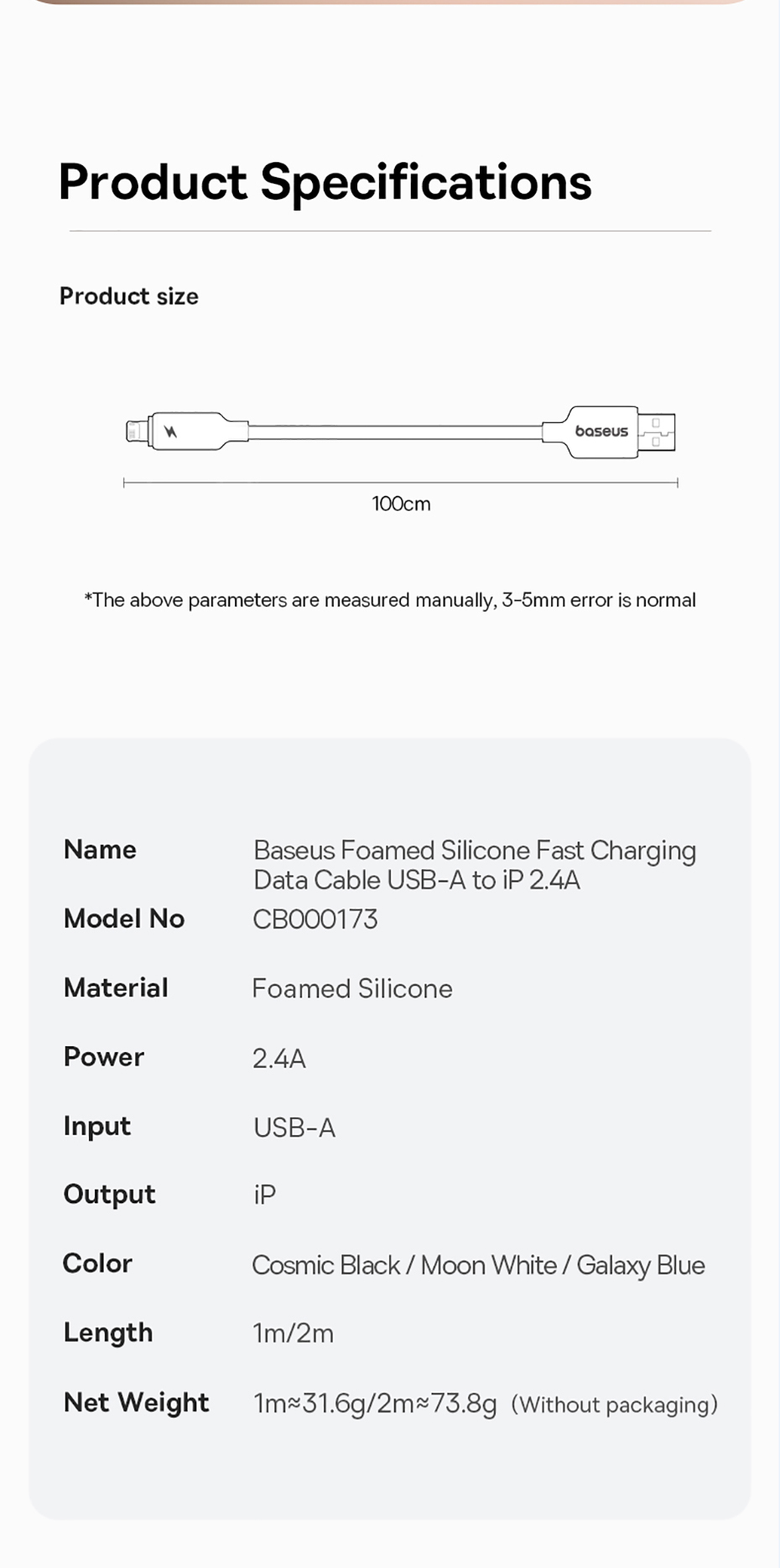Click the USB-A input value

click(294, 1128)
